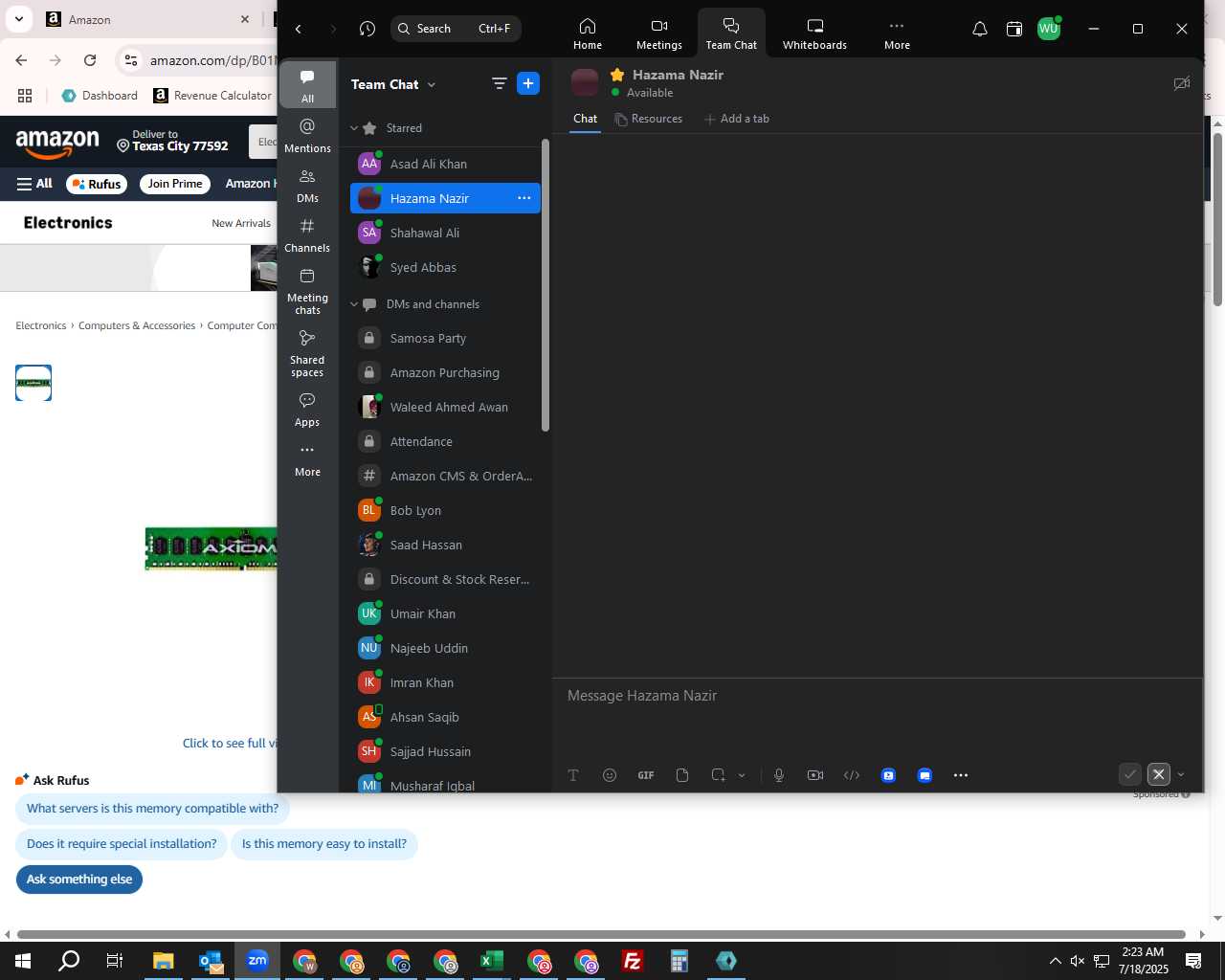Click chat list vertical scrollbar
Screen dimensions: 1225x980
click(x=546, y=285)
